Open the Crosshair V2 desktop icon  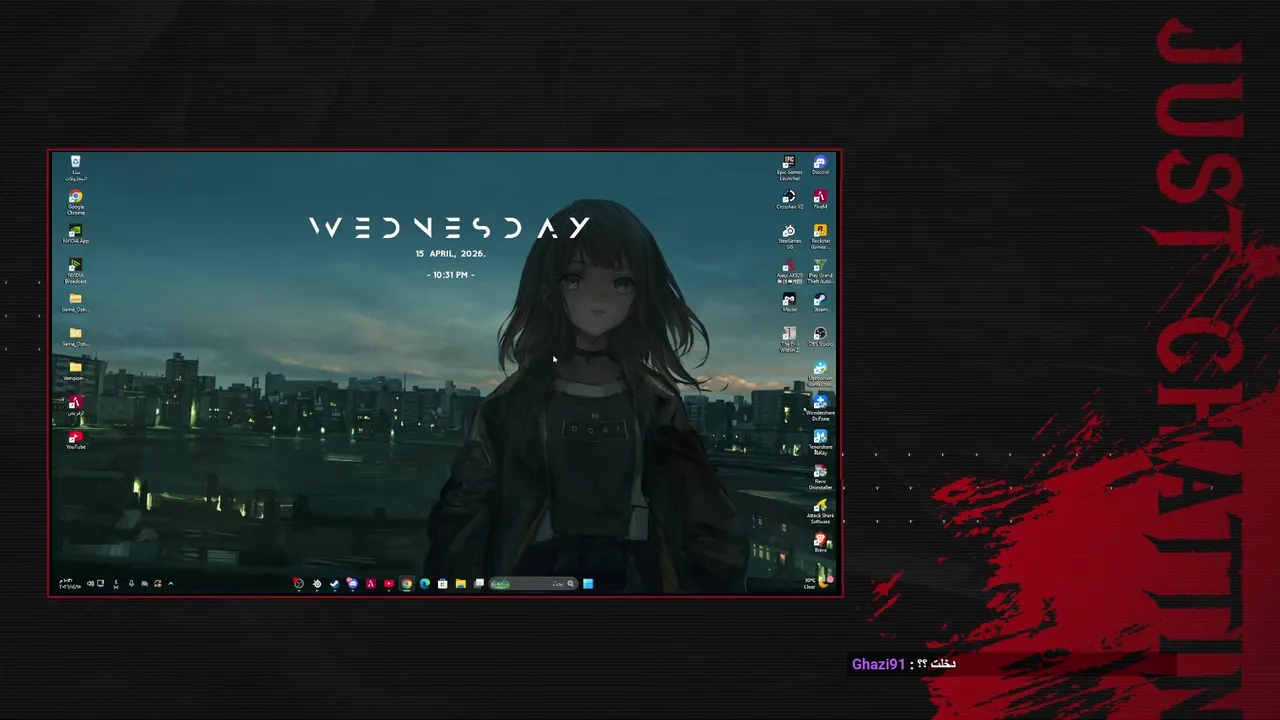coord(789,200)
